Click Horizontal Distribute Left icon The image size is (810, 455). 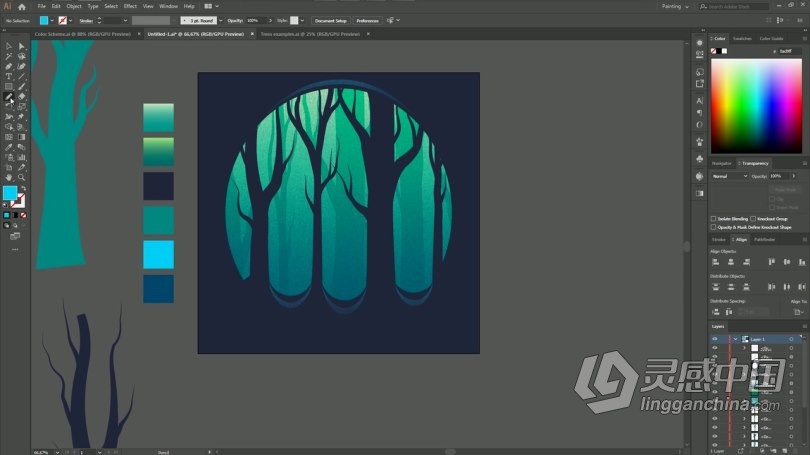click(771, 287)
